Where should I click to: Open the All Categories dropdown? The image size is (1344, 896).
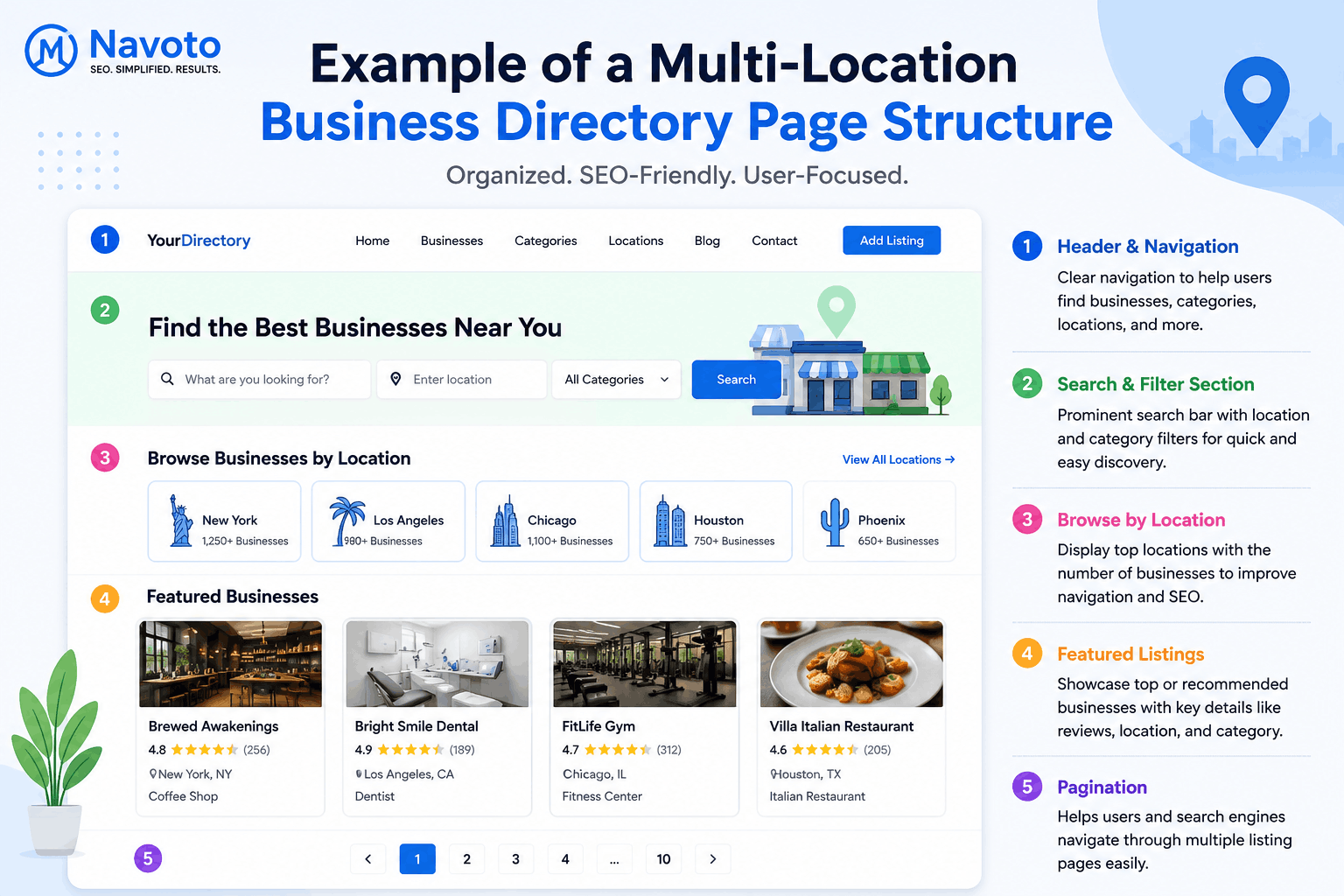tap(616, 380)
